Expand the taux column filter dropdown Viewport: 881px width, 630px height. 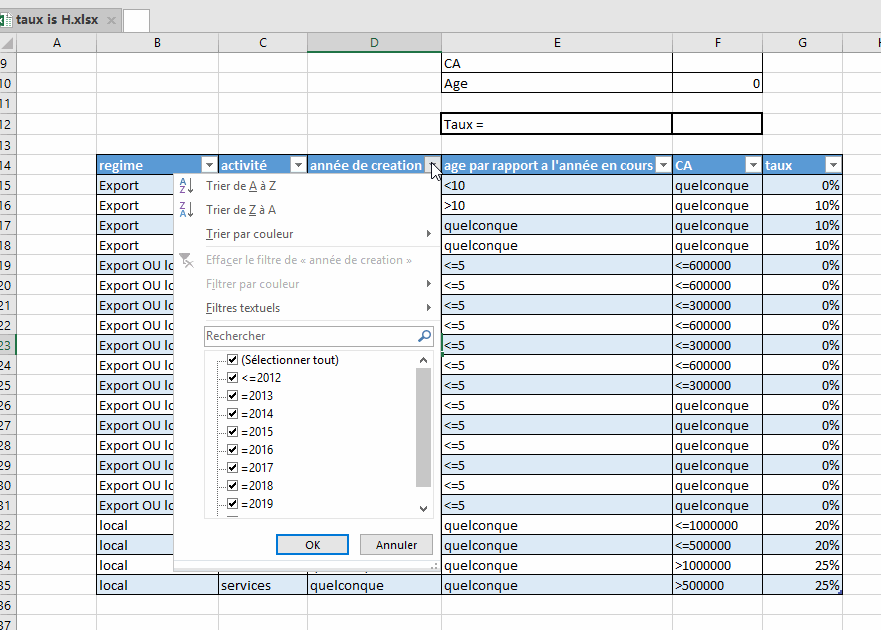832,165
